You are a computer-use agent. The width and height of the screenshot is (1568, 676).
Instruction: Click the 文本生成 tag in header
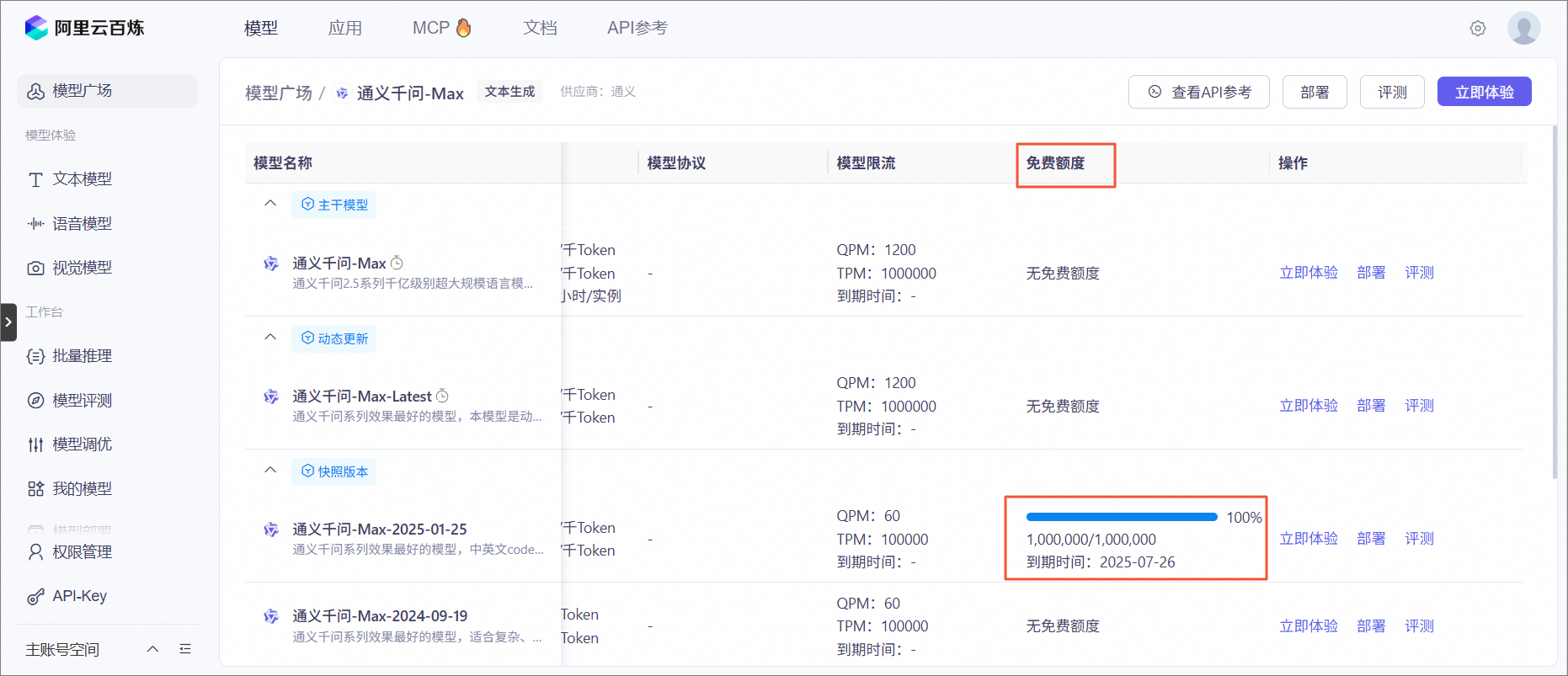point(509,92)
